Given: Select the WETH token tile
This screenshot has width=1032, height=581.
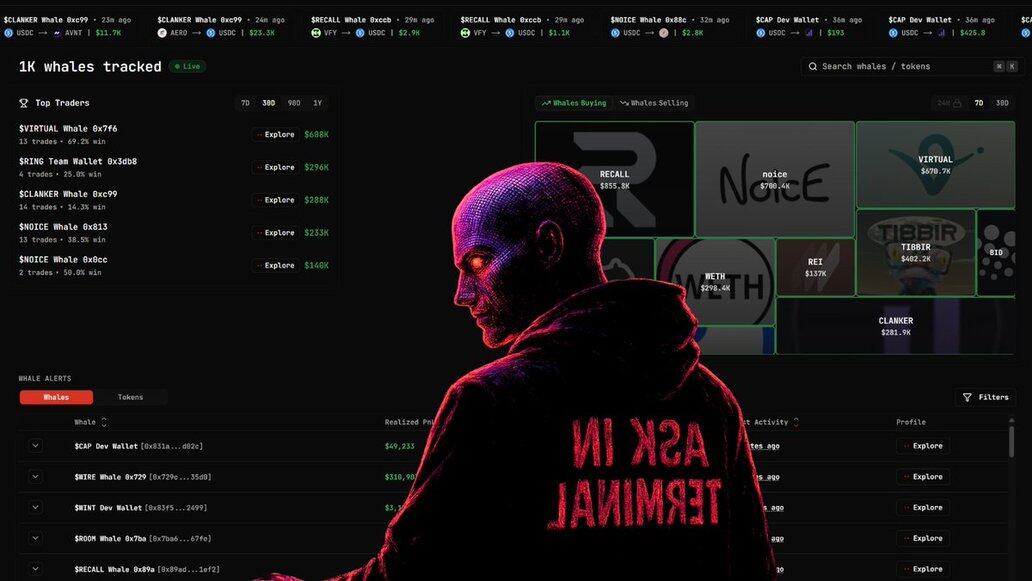Looking at the screenshot, I should [715, 281].
